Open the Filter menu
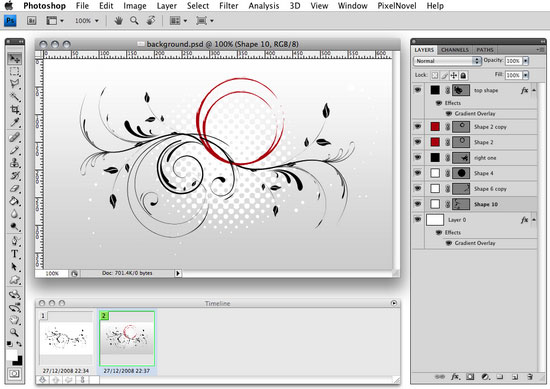550x389 pixels. (x=229, y=6)
